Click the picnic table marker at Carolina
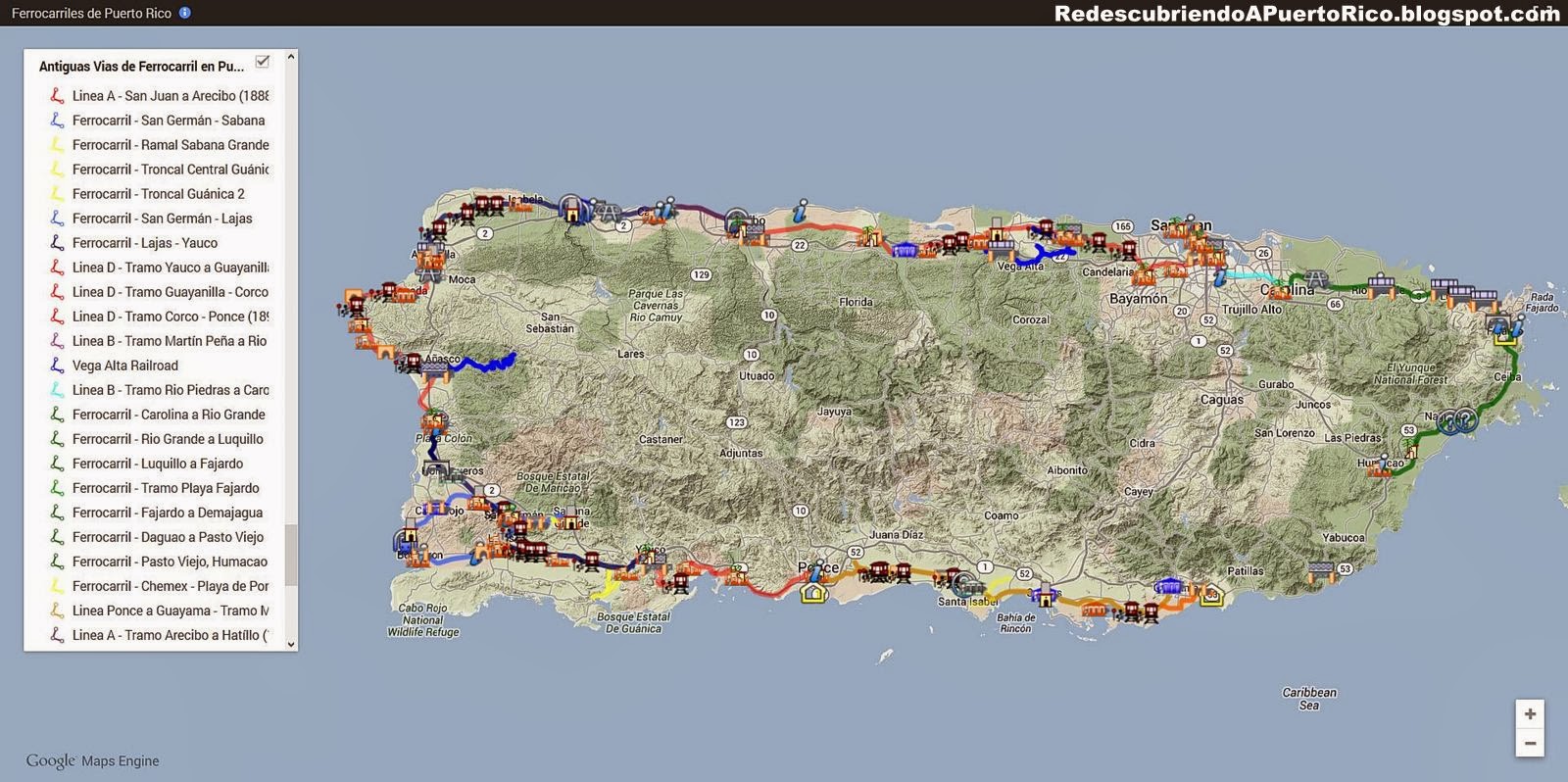The image size is (1568, 782). coord(1316,280)
